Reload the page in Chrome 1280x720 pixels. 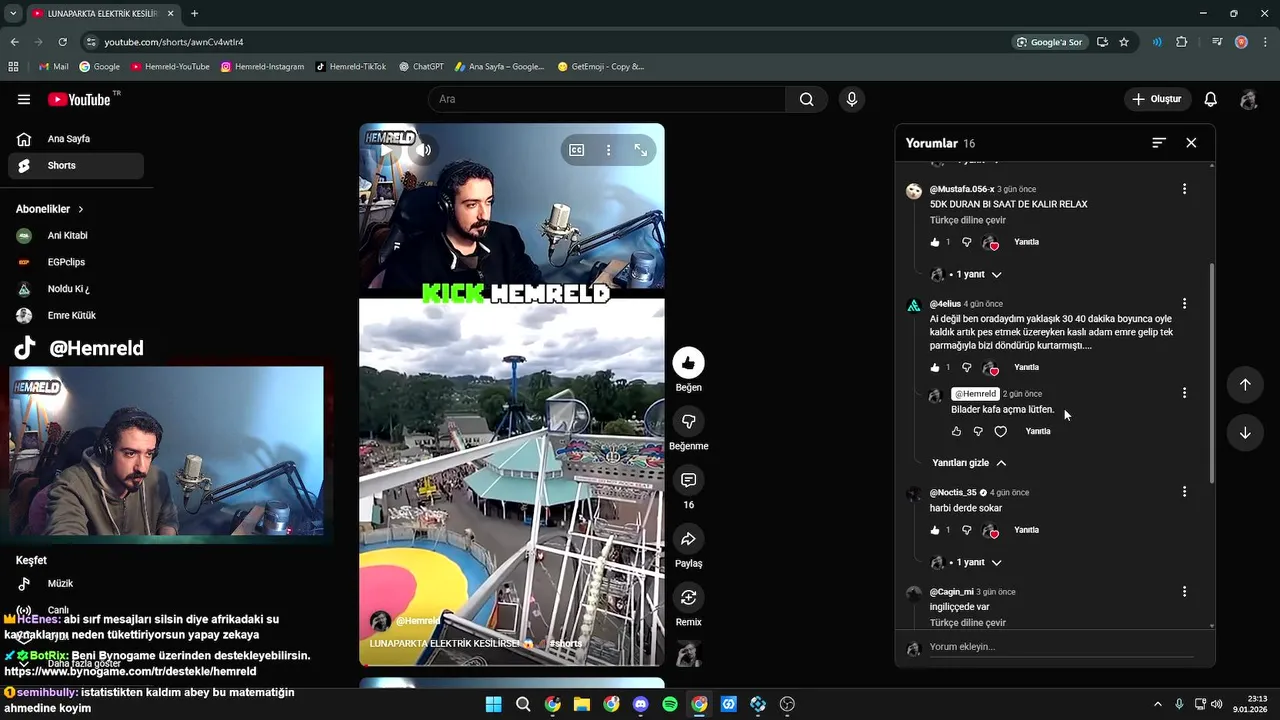[x=62, y=42]
